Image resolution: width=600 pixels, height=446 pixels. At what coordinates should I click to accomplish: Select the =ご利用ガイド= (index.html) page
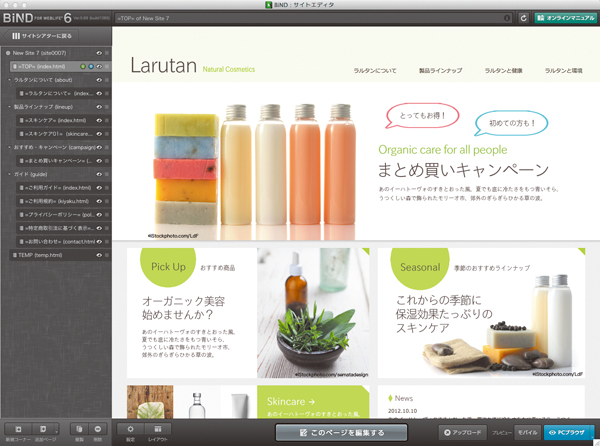tap(64, 187)
